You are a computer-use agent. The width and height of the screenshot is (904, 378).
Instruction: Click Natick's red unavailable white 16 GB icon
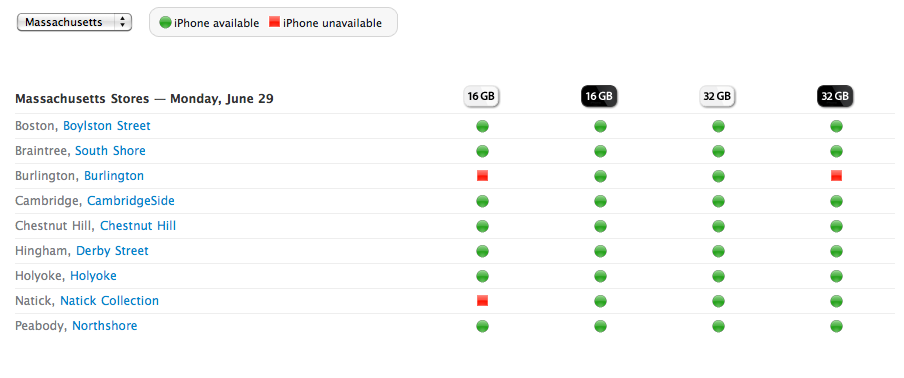point(483,300)
